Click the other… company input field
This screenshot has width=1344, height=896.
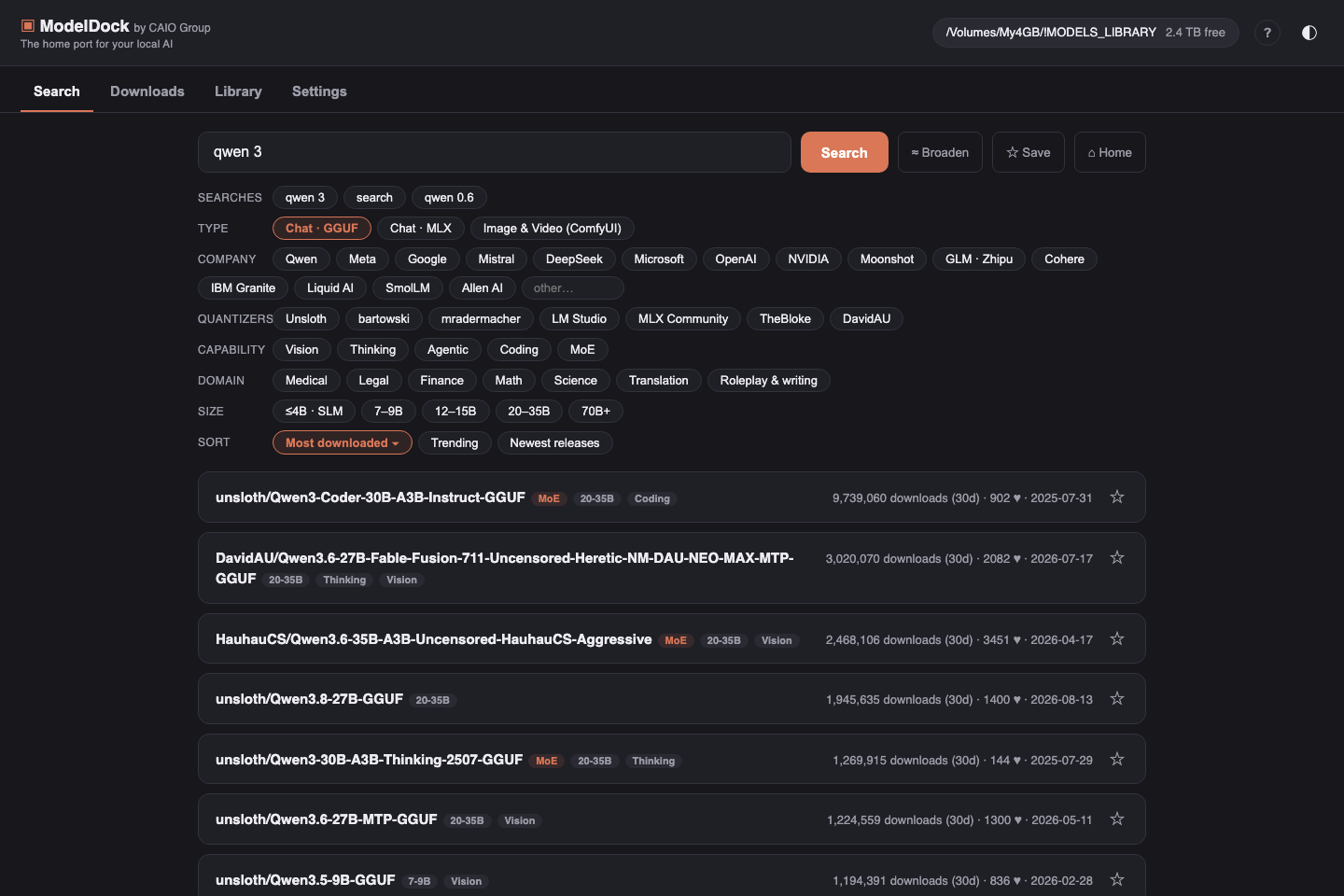(x=572, y=288)
